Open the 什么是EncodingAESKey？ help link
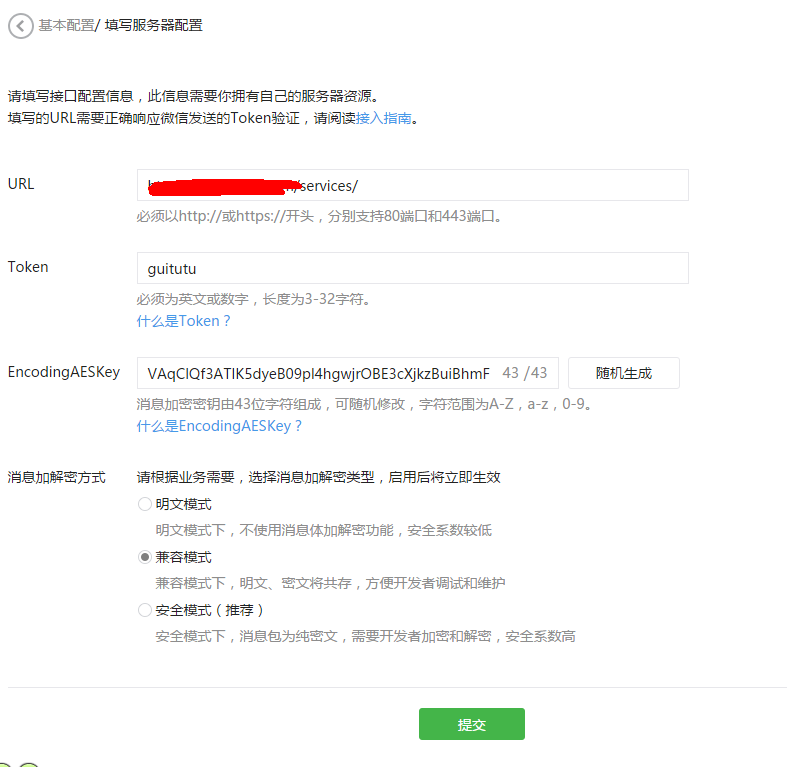787x767 pixels. 219,426
